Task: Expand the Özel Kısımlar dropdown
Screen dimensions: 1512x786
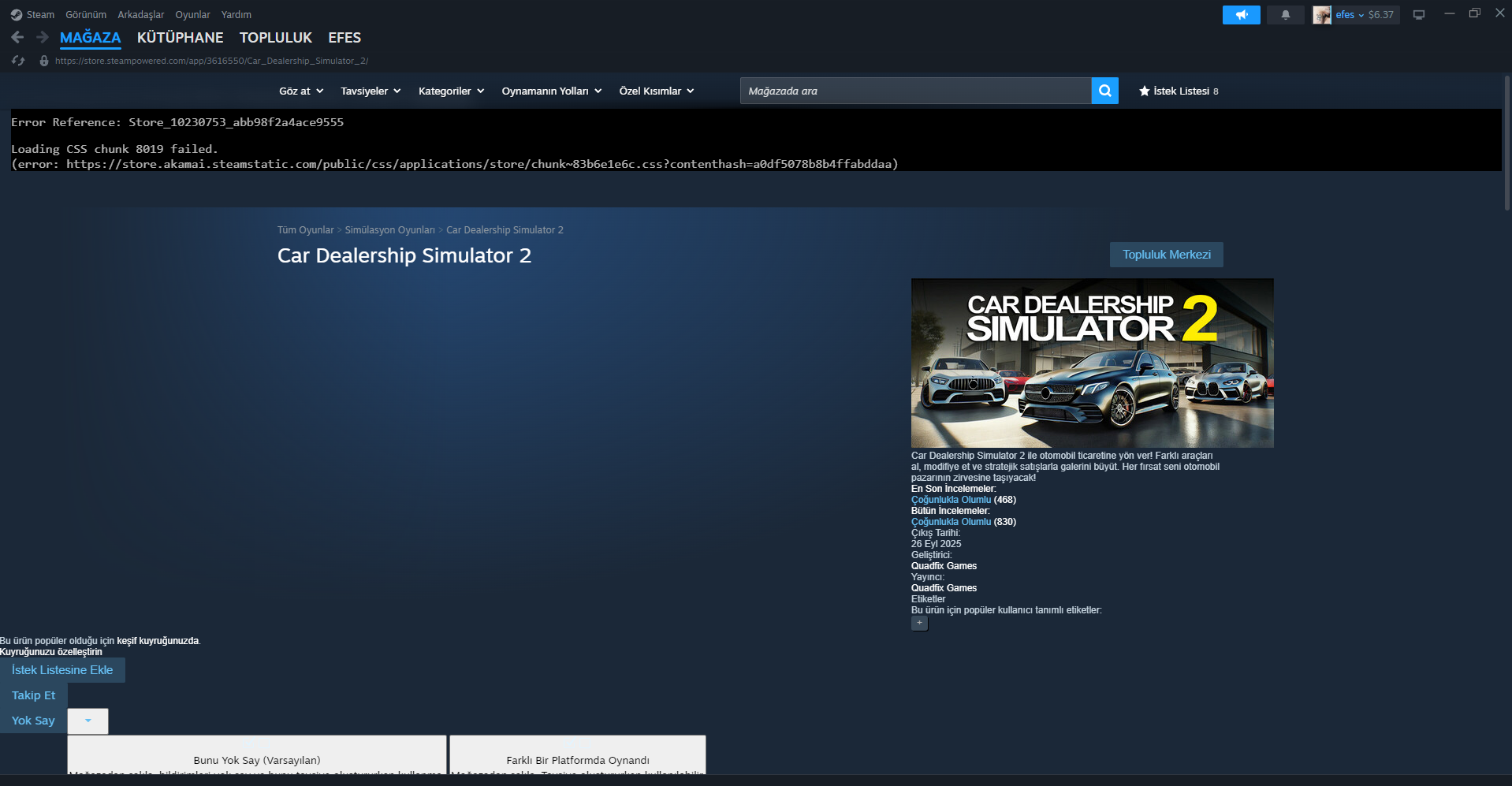Action: pos(657,91)
